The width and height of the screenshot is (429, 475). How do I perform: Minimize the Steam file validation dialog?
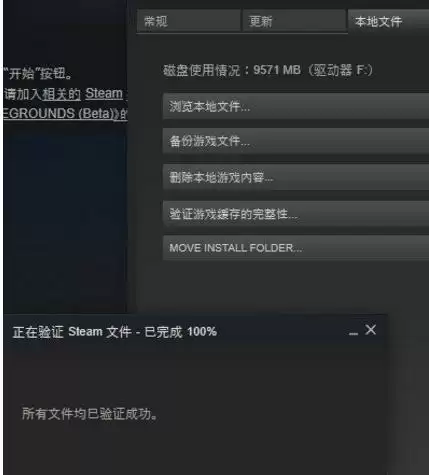(x=353, y=333)
